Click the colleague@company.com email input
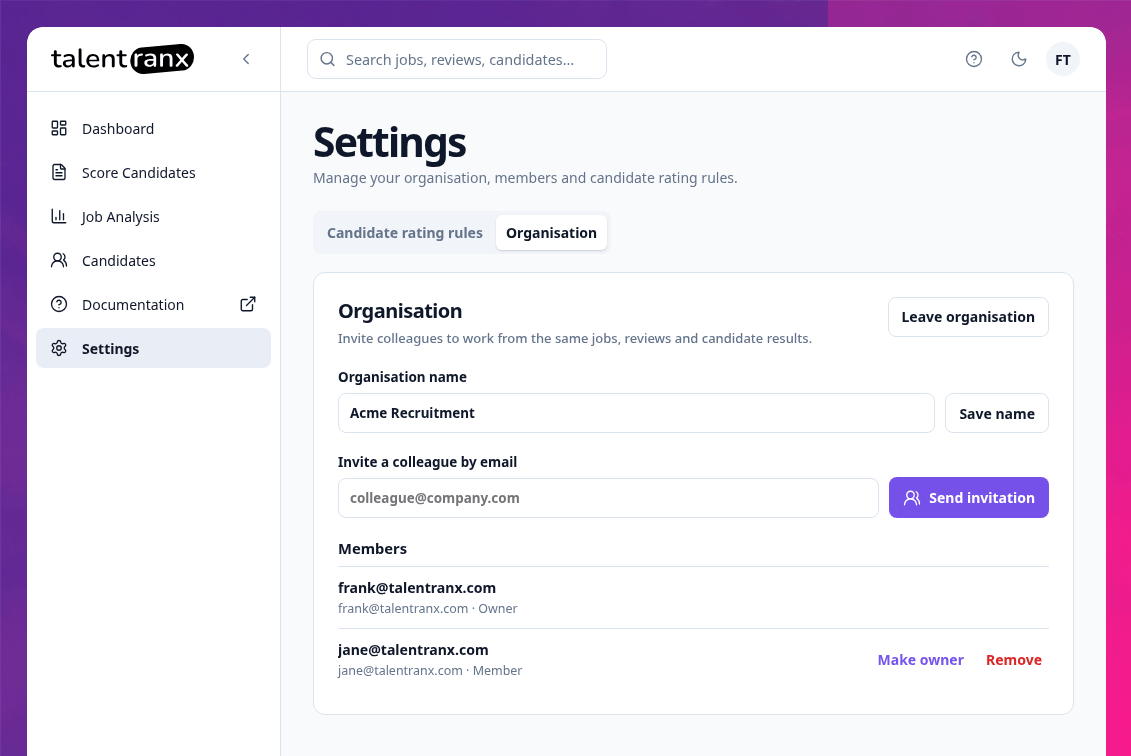 (608, 498)
